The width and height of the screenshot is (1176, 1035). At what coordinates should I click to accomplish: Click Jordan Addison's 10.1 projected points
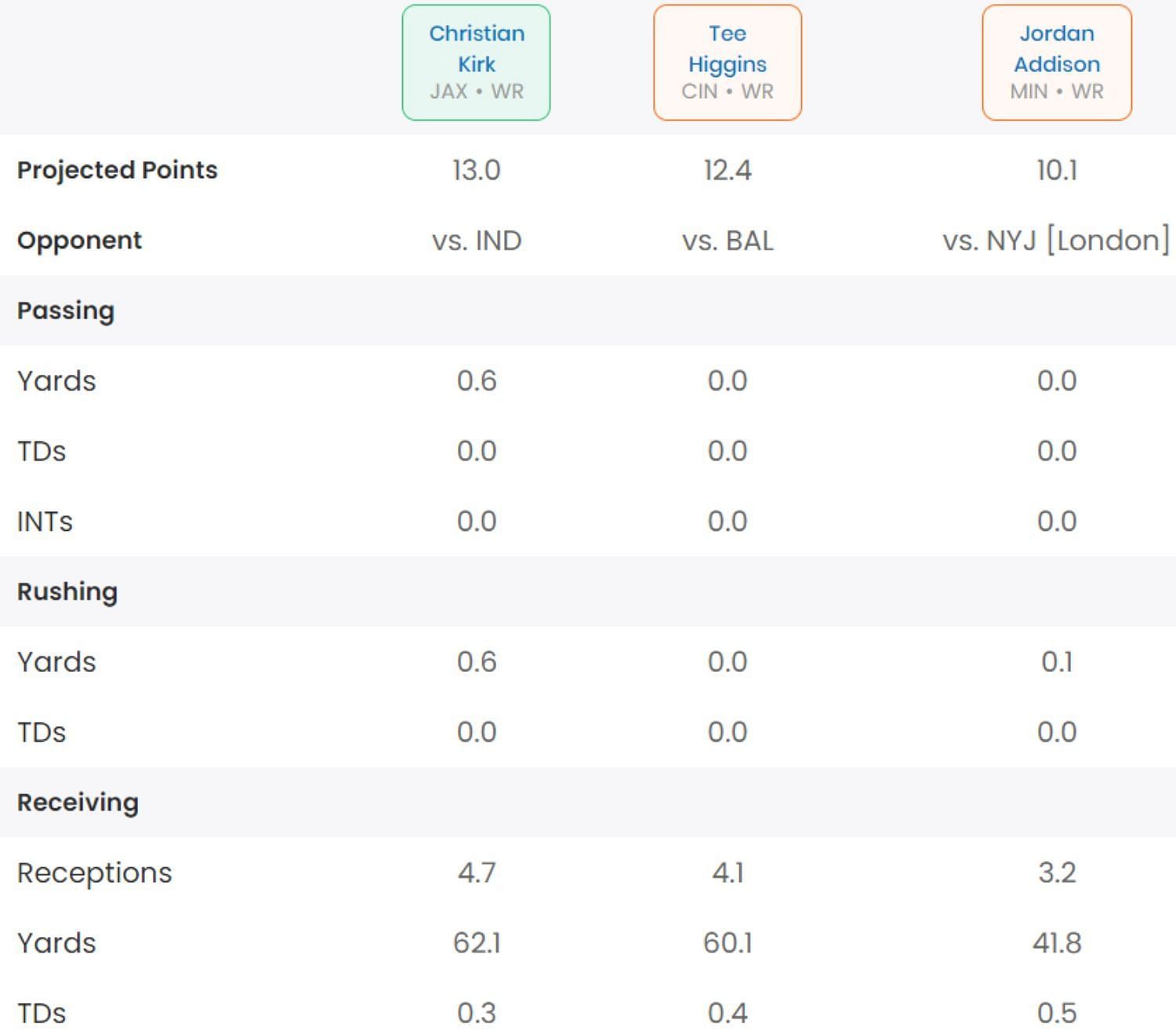pyautogui.click(x=1056, y=170)
